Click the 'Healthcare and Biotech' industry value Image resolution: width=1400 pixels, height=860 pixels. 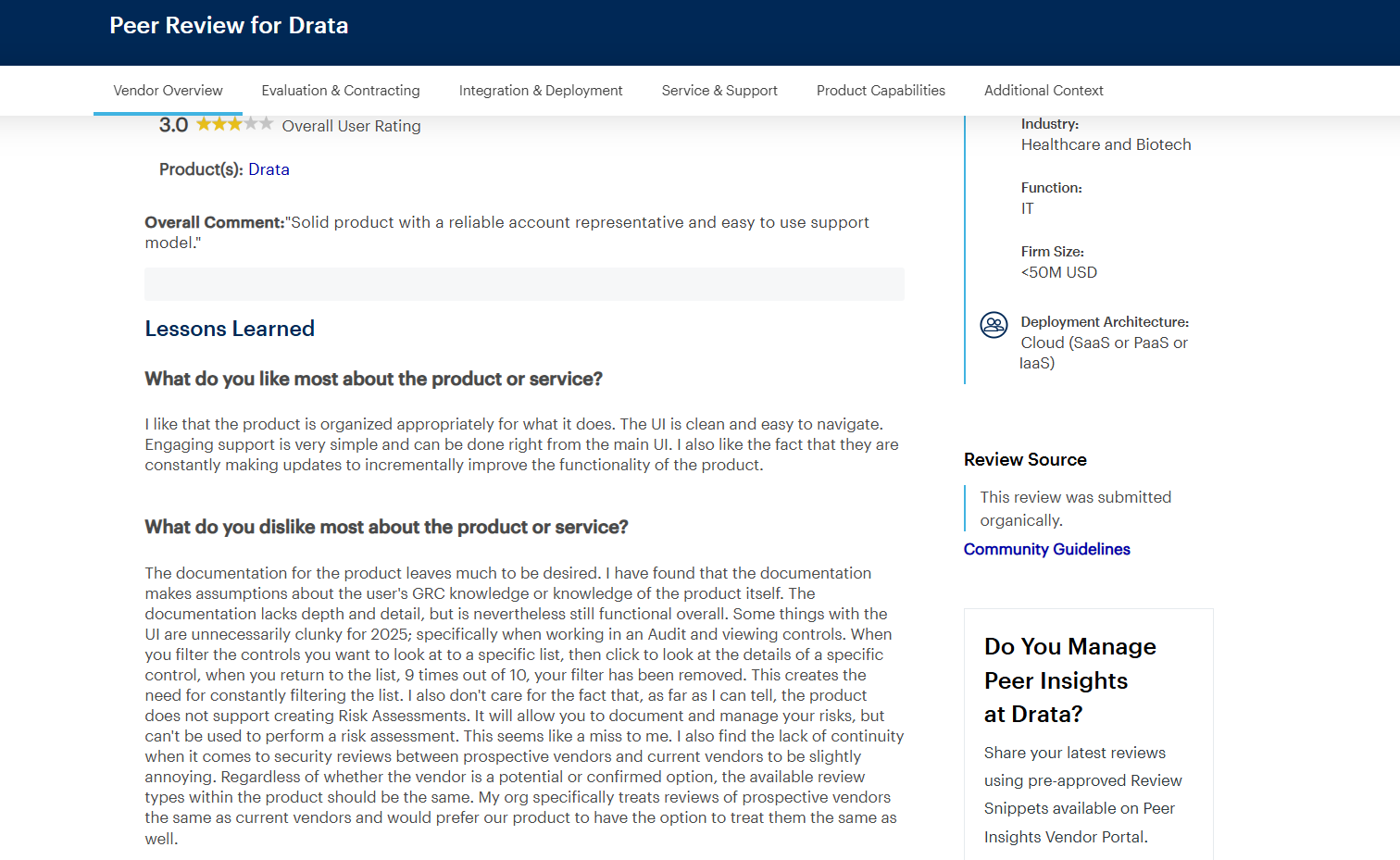(x=1106, y=144)
